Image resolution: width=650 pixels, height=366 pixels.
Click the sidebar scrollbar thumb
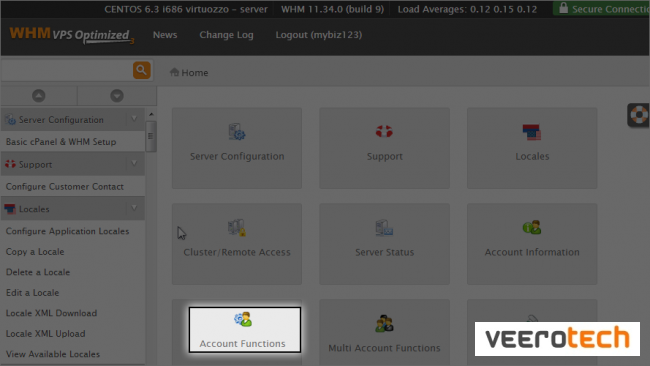coord(151,136)
